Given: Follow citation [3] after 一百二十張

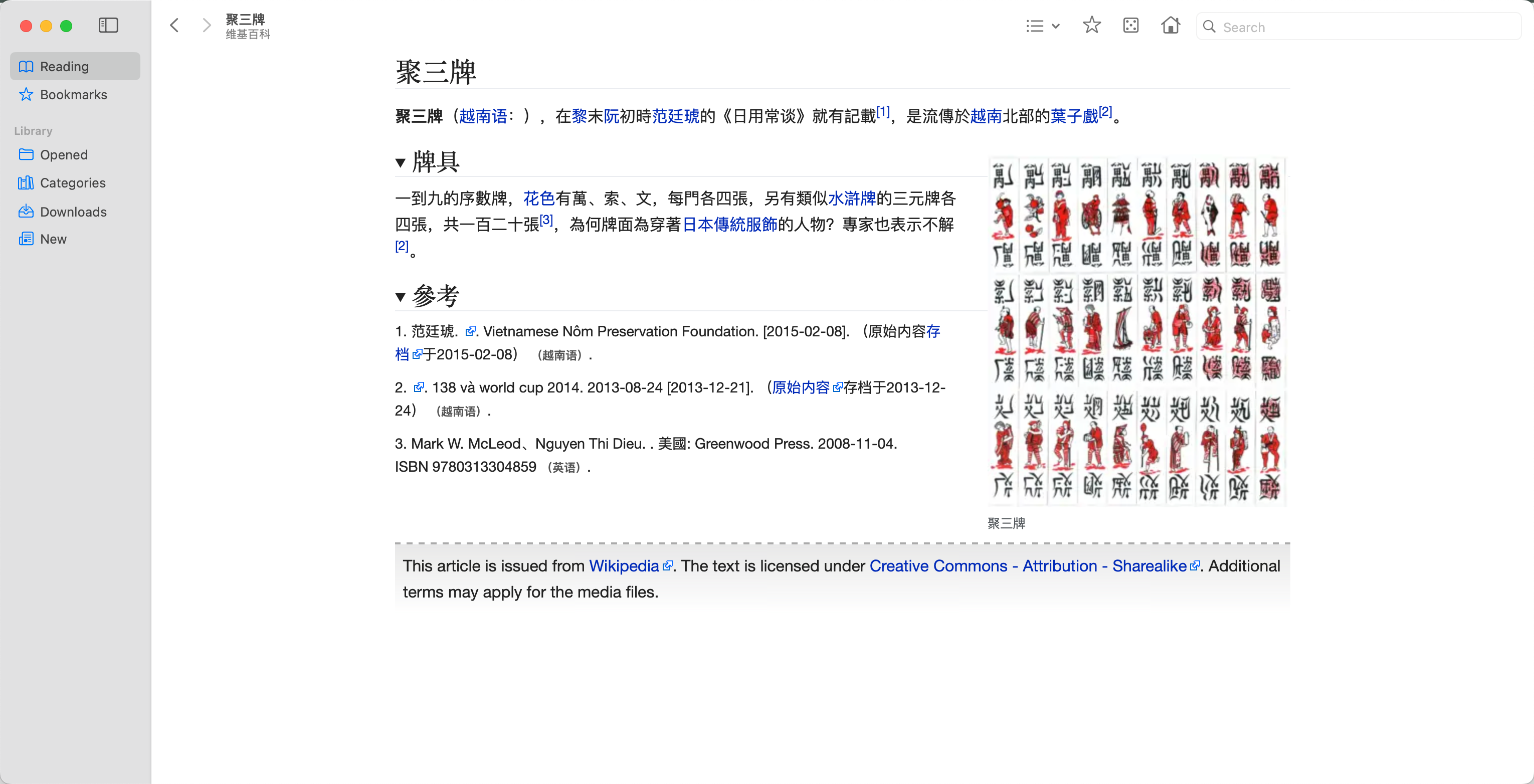Looking at the screenshot, I should [x=546, y=220].
